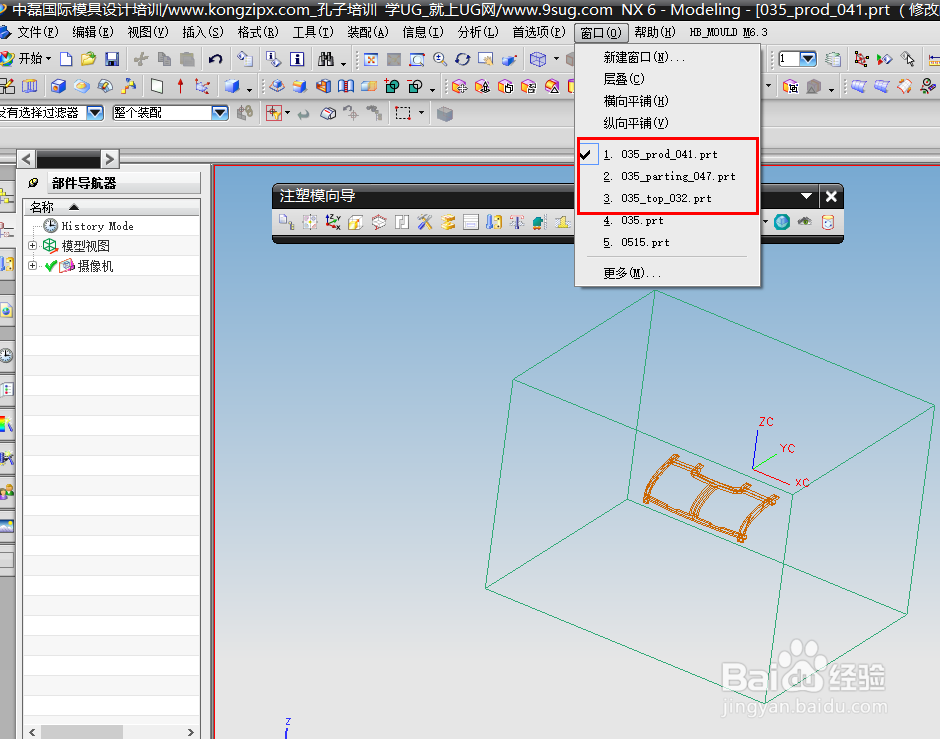
Task: Click the unite boolean icon with plus
Action: (x=392, y=86)
